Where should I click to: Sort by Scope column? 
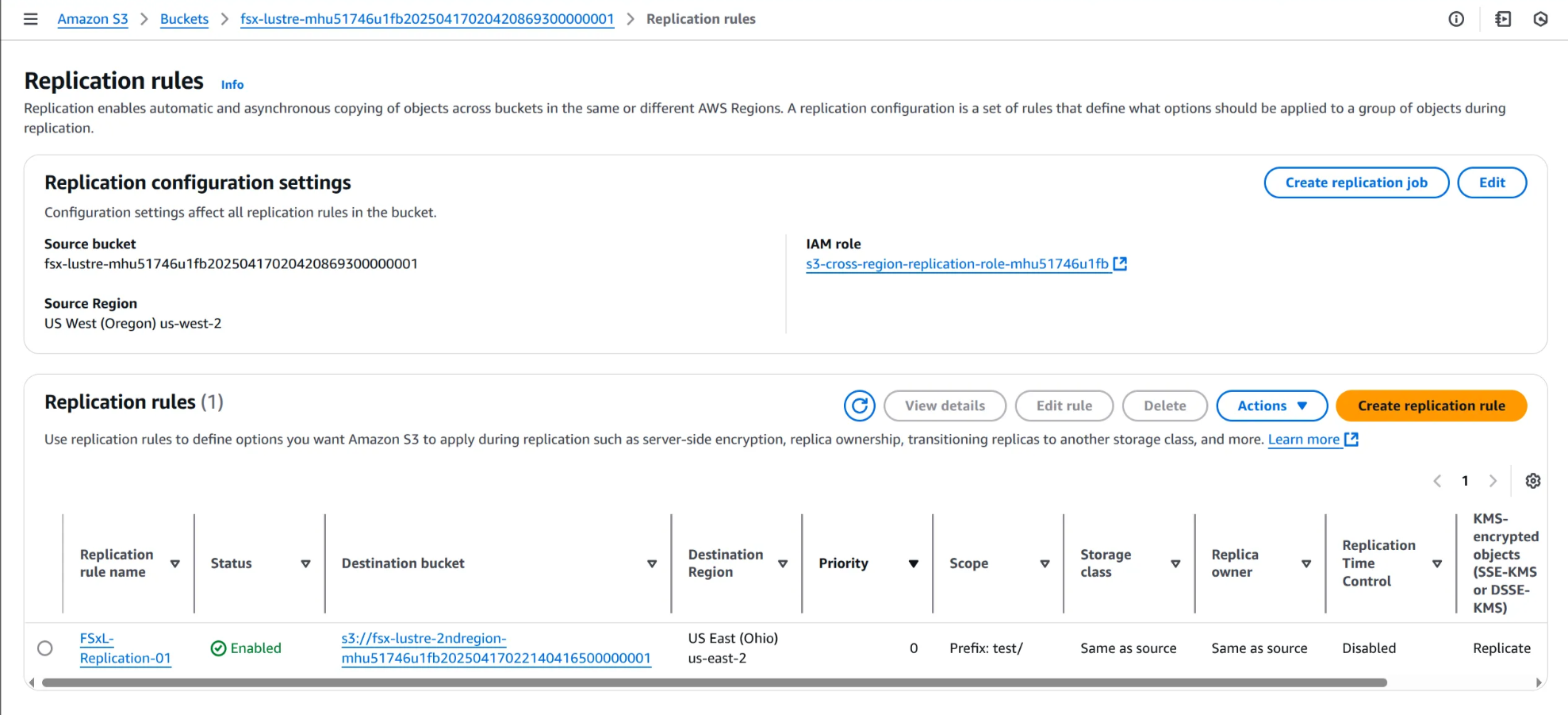1045,563
